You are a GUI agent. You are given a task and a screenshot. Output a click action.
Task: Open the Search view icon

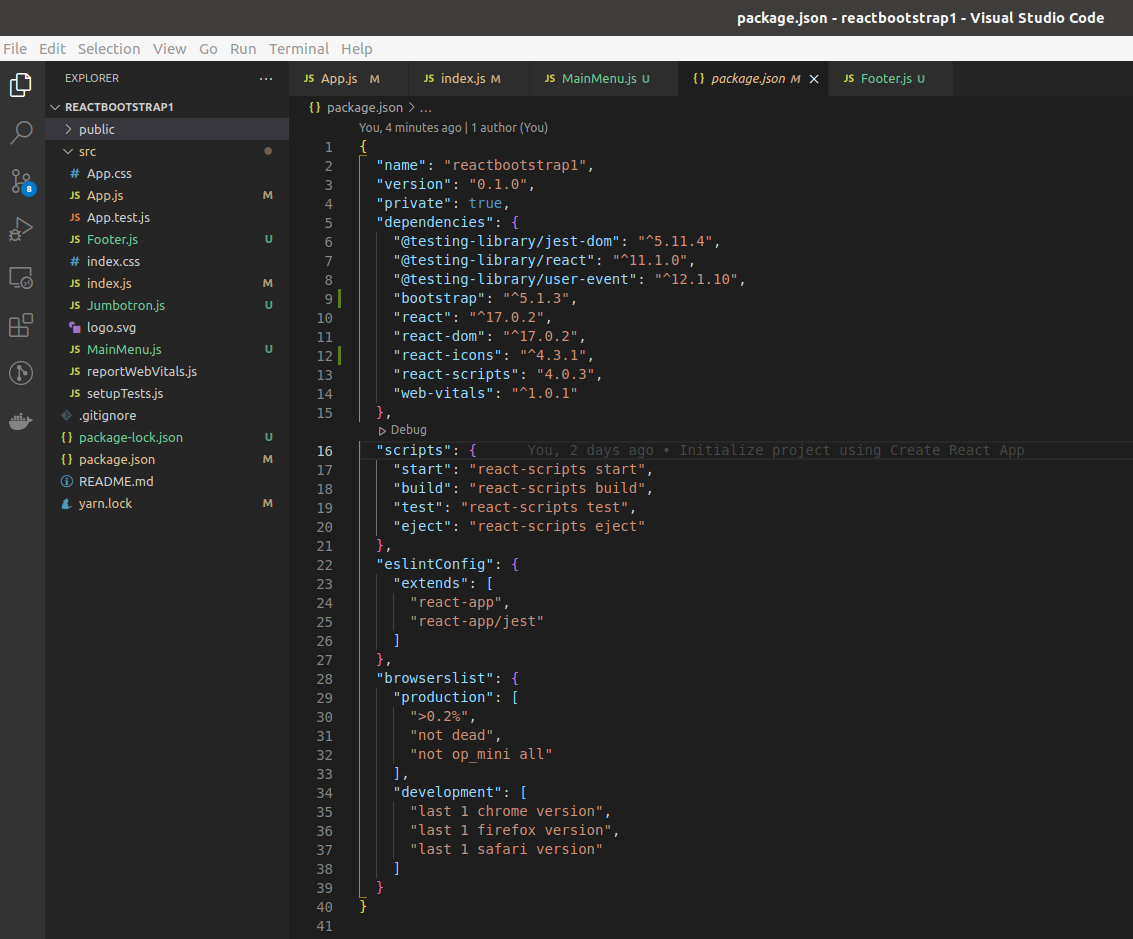point(21,133)
